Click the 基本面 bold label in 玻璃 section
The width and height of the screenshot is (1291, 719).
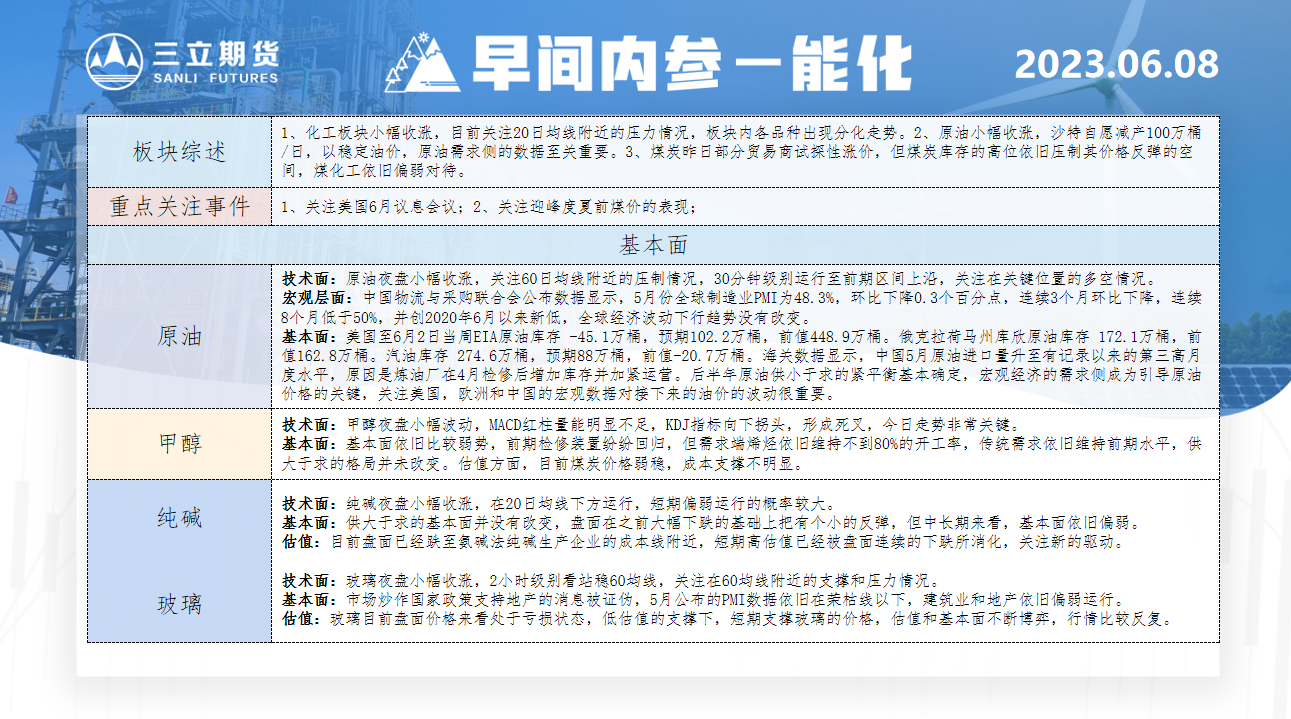click(x=307, y=601)
